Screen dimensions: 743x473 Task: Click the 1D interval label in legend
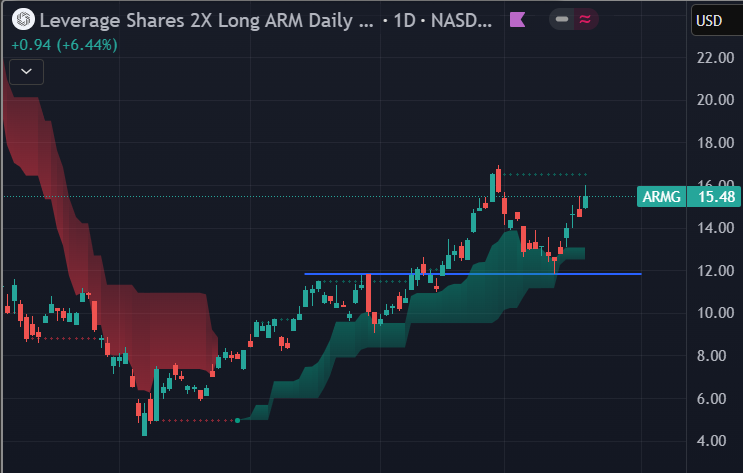click(404, 20)
